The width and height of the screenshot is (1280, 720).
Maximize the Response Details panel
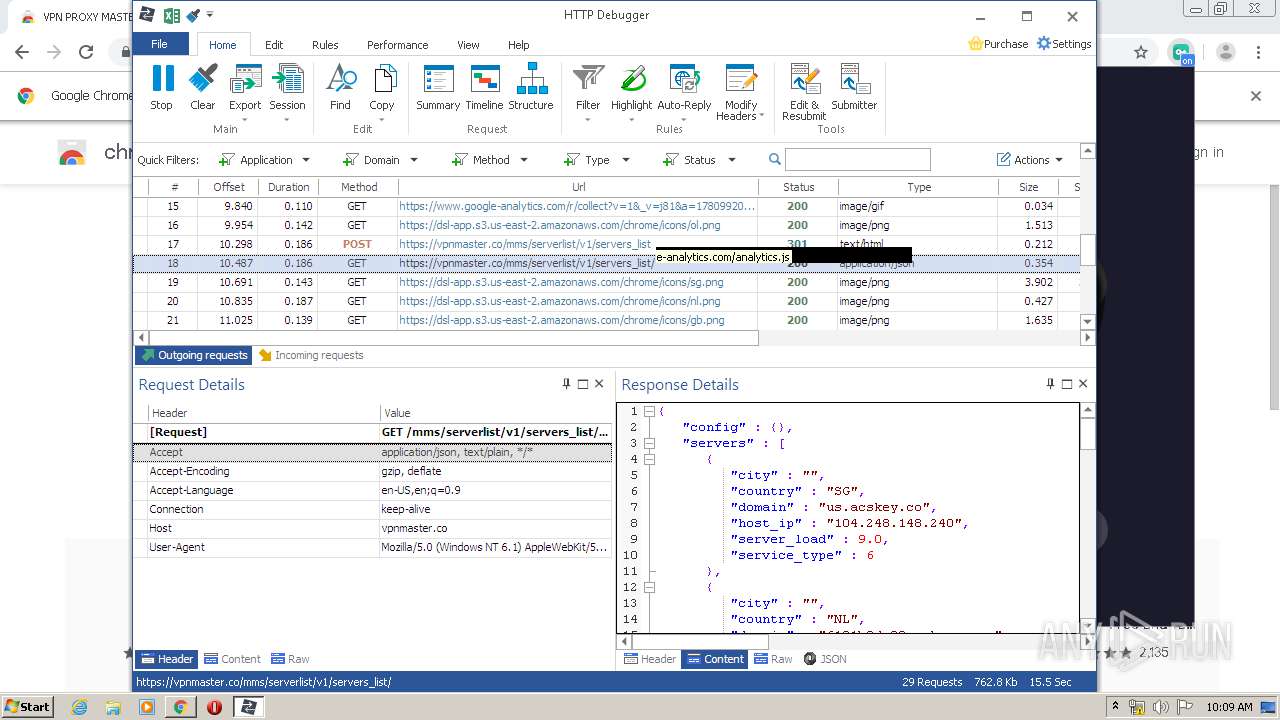1066,384
